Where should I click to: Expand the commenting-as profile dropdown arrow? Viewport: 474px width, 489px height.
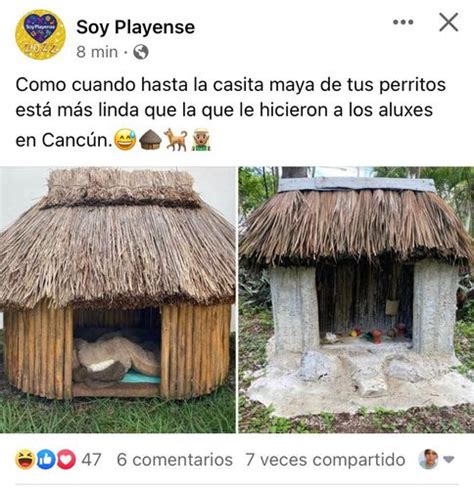[x=449, y=459]
